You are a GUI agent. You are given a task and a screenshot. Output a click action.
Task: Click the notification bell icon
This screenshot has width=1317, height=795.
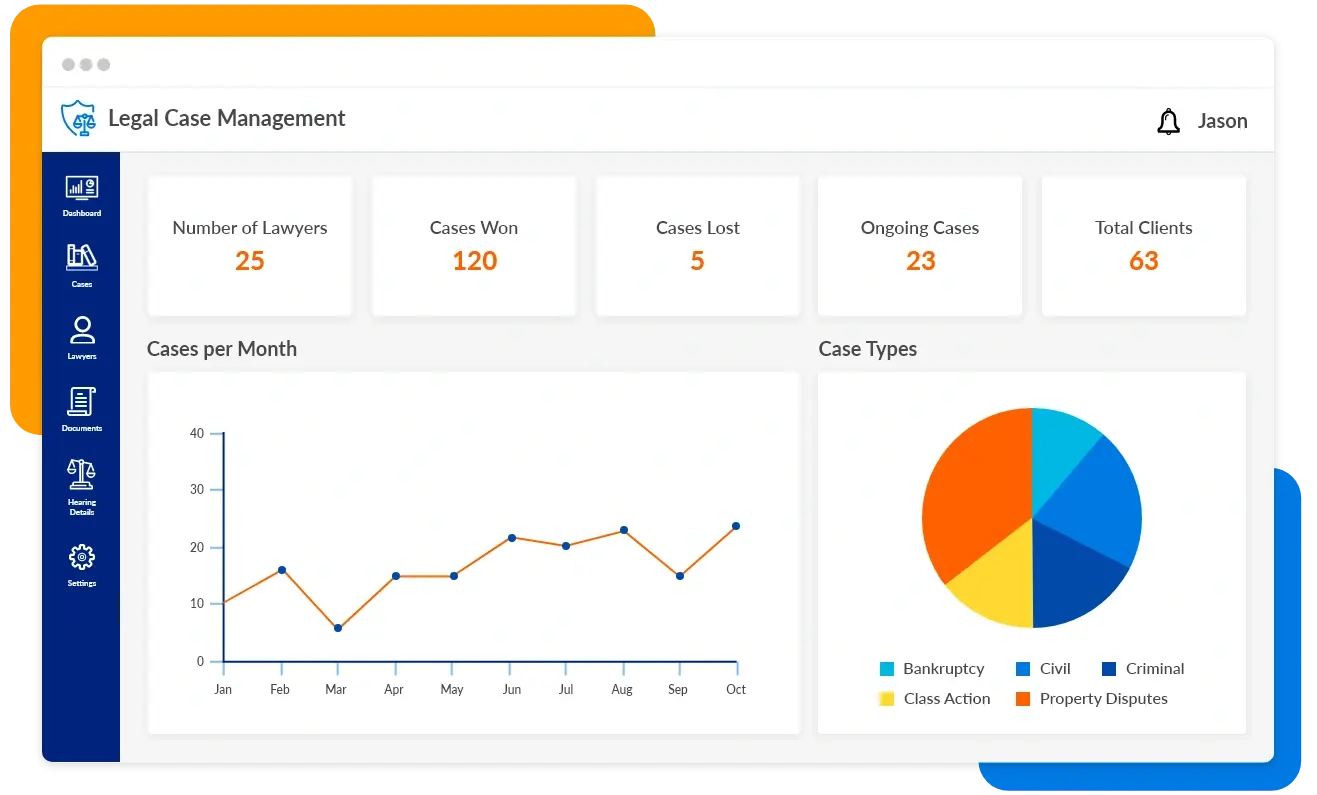point(1168,120)
